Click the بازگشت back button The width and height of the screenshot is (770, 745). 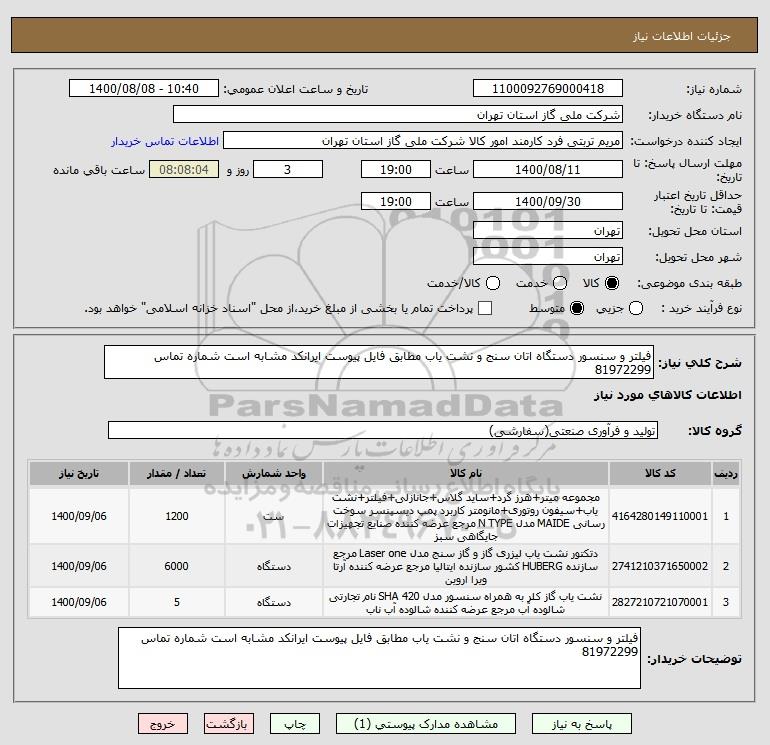click(x=229, y=724)
